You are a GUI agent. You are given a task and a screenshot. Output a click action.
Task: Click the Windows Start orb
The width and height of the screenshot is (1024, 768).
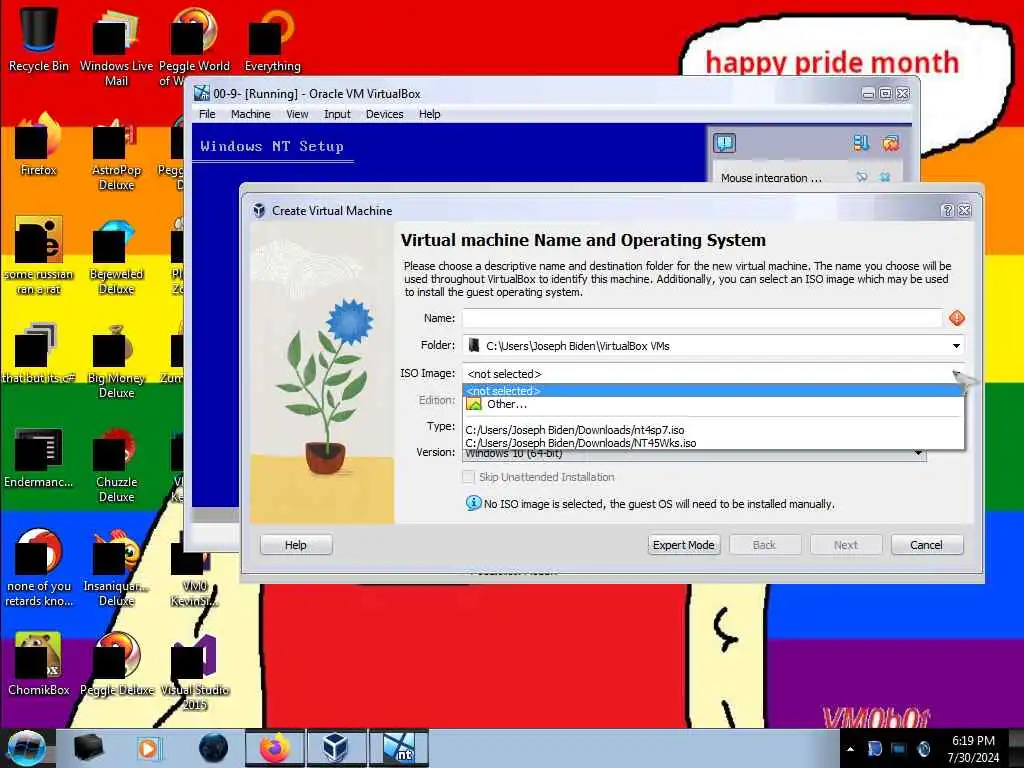point(25,748)
